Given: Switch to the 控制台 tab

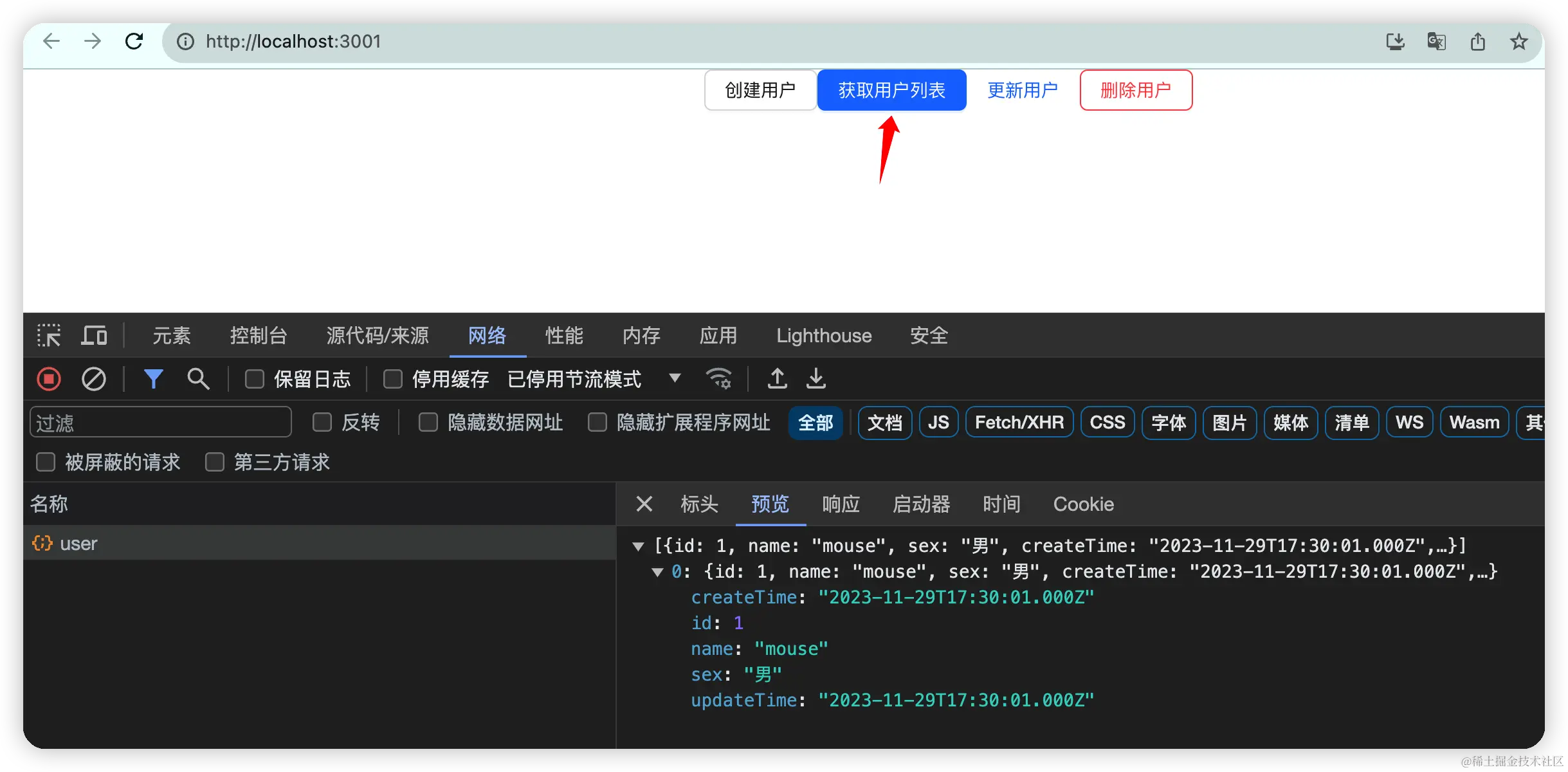Looking at the screenshot, I should pyautogui.click(x=259, y=335).
